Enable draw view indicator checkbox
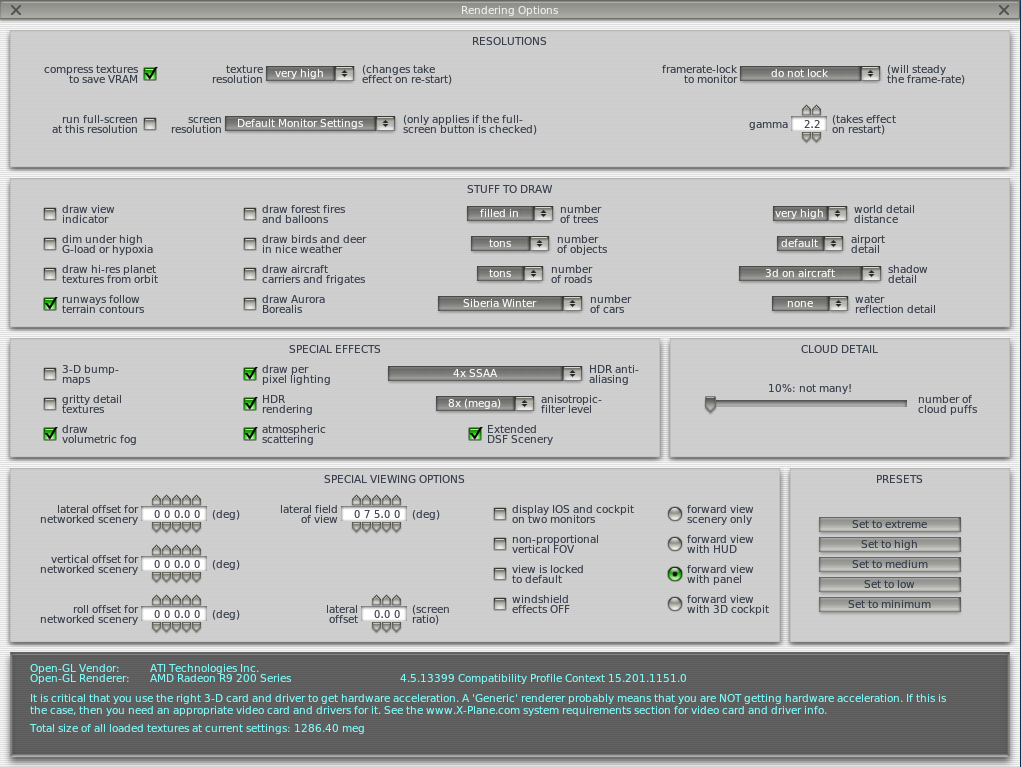Viewport: 1021px width, 767px height. coord(50,214)
